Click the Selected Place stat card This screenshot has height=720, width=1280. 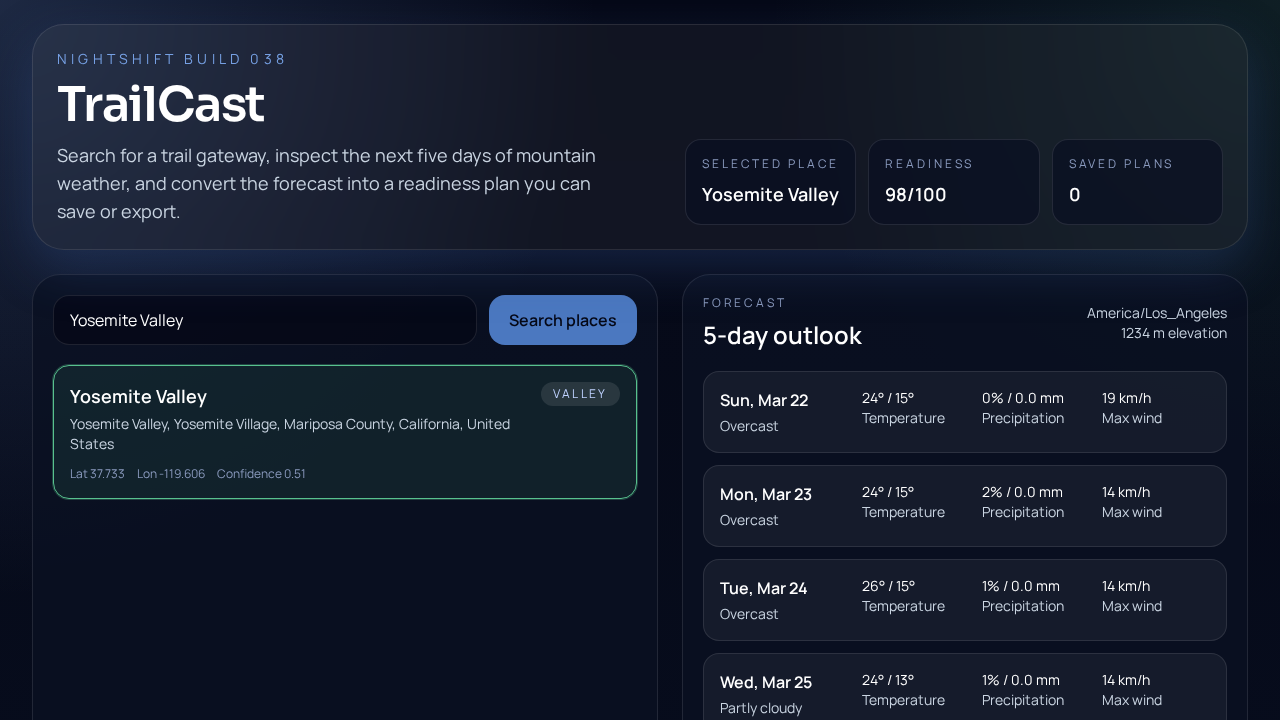point(770,182)
